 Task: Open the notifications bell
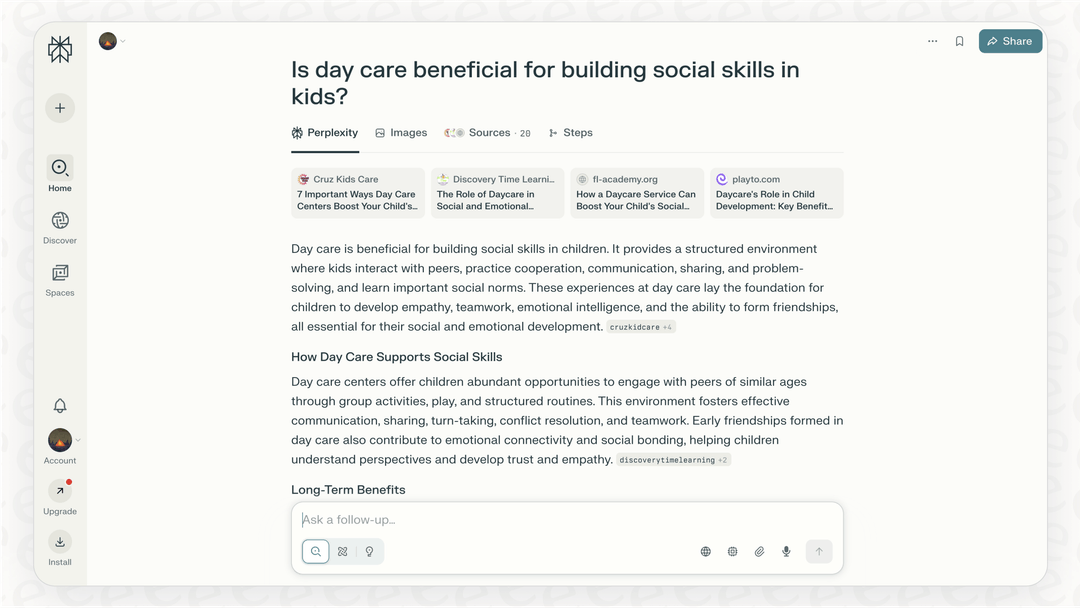point(60,405)
